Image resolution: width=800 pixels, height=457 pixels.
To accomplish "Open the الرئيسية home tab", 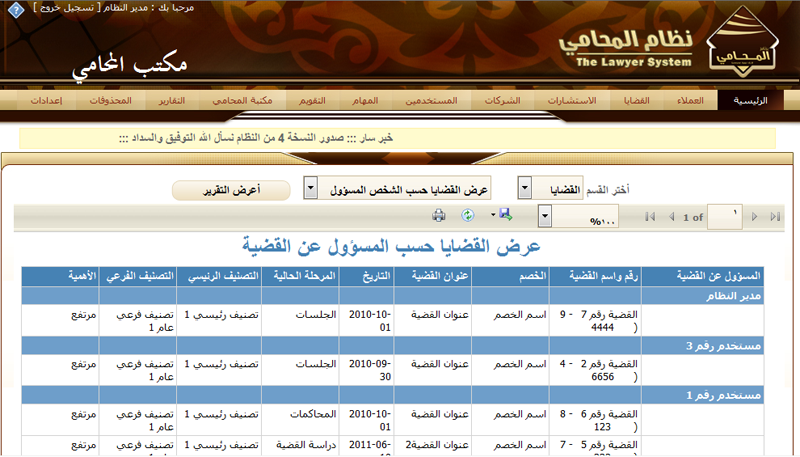I will [x=750, y=100].
